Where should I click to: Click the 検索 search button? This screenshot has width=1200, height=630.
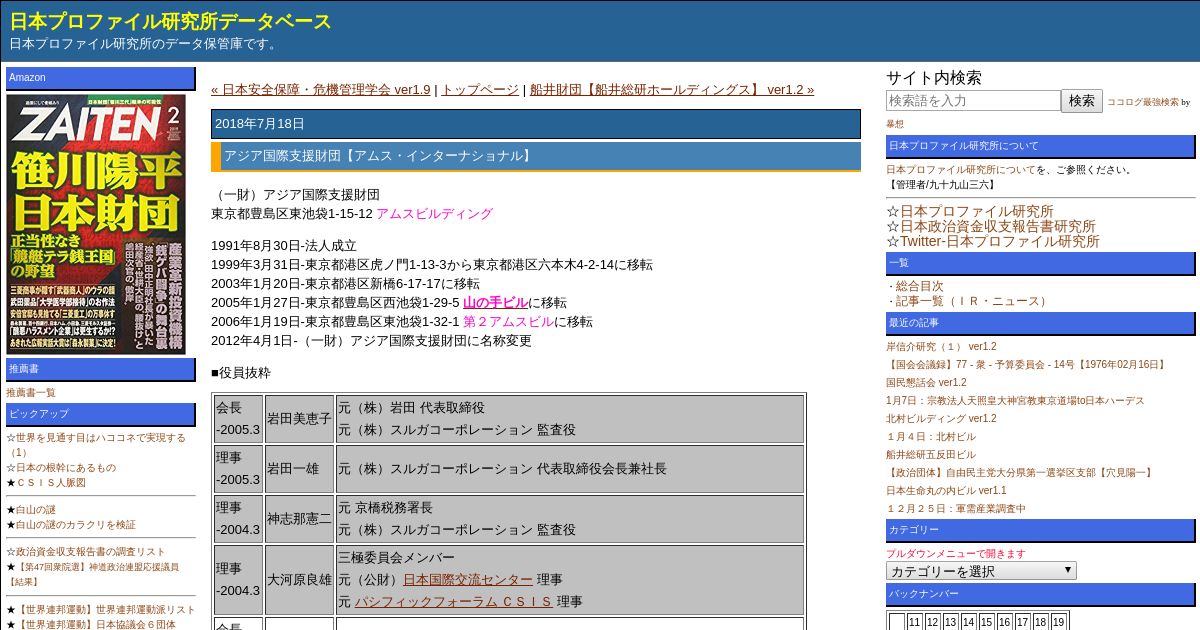(1082, 101)
